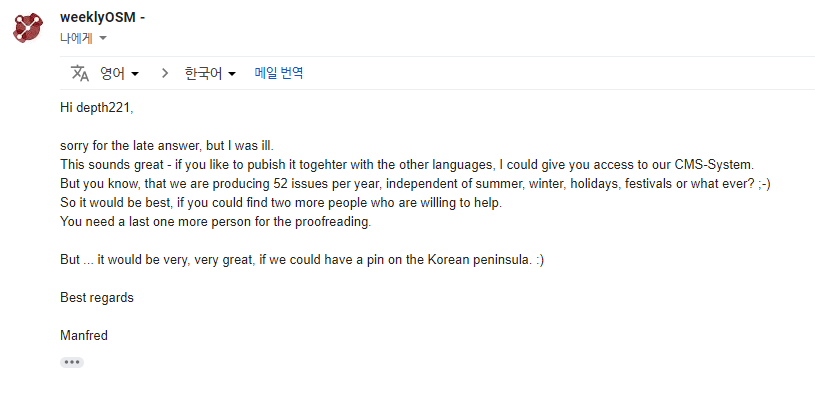
Task: Expand recipient details arrow next to 나에게
Action: tap(103, 38)
